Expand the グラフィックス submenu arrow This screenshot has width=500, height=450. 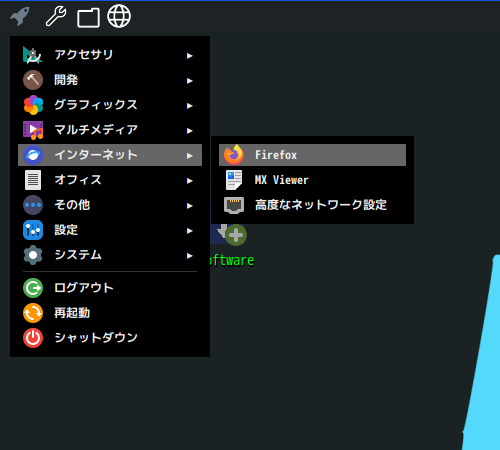pyautogui.click(x=190, y=106)
